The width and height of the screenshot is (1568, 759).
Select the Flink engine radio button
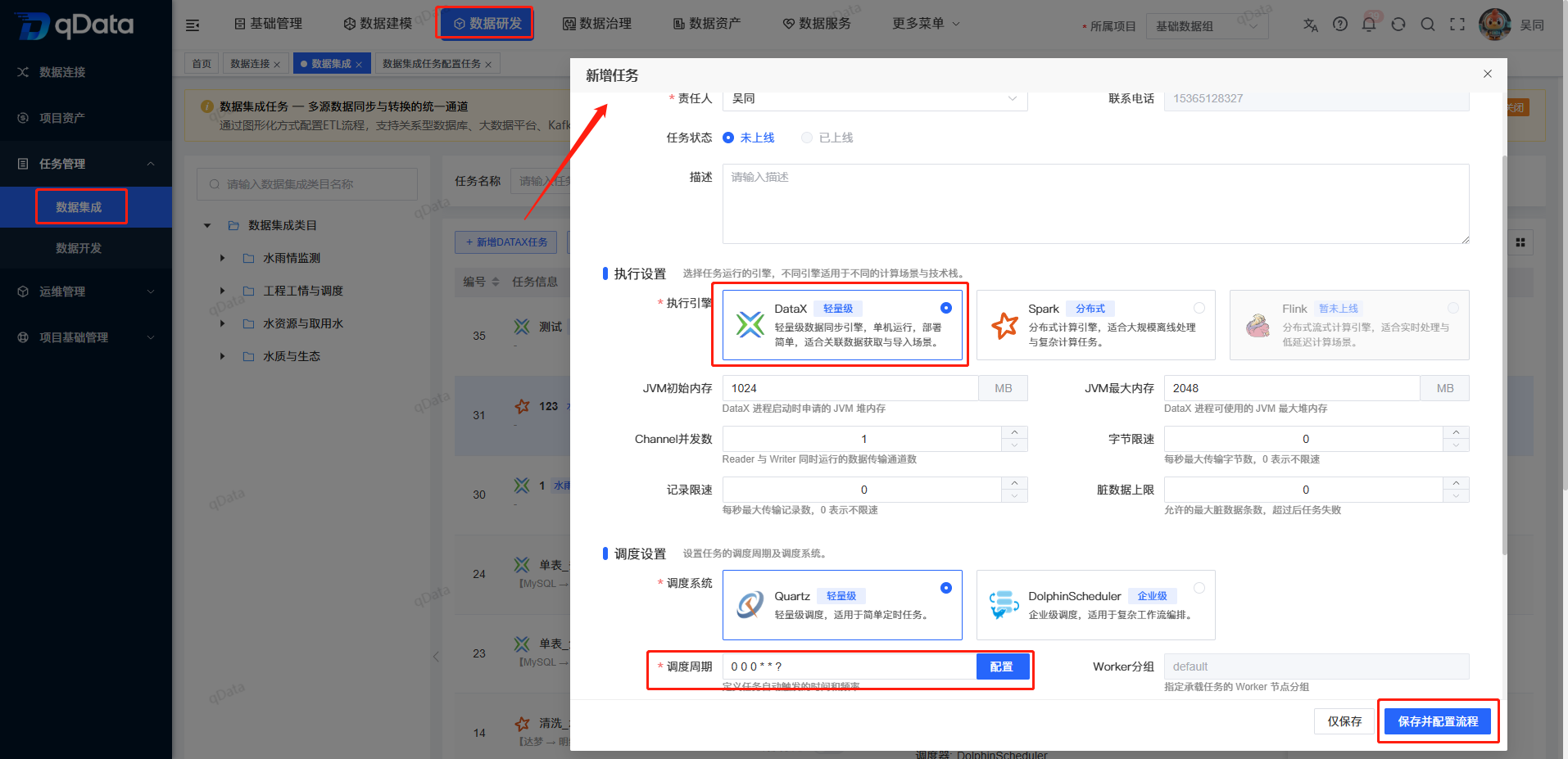pos(1453,308)
